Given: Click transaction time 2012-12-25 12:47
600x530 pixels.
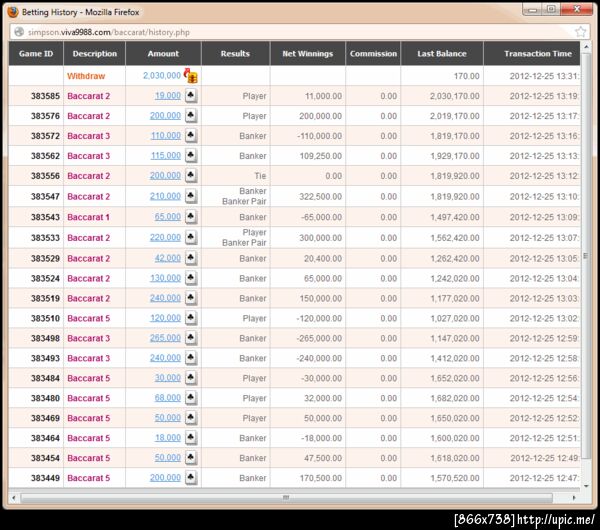Looking at the screenshot, I should click(545, 478).
